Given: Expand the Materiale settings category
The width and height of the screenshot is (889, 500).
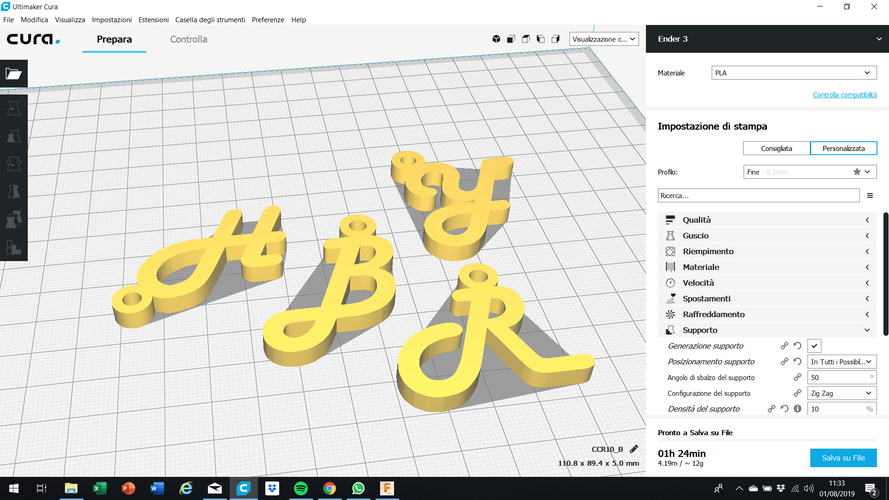Looking at the screenshot, I should [769, 267].
